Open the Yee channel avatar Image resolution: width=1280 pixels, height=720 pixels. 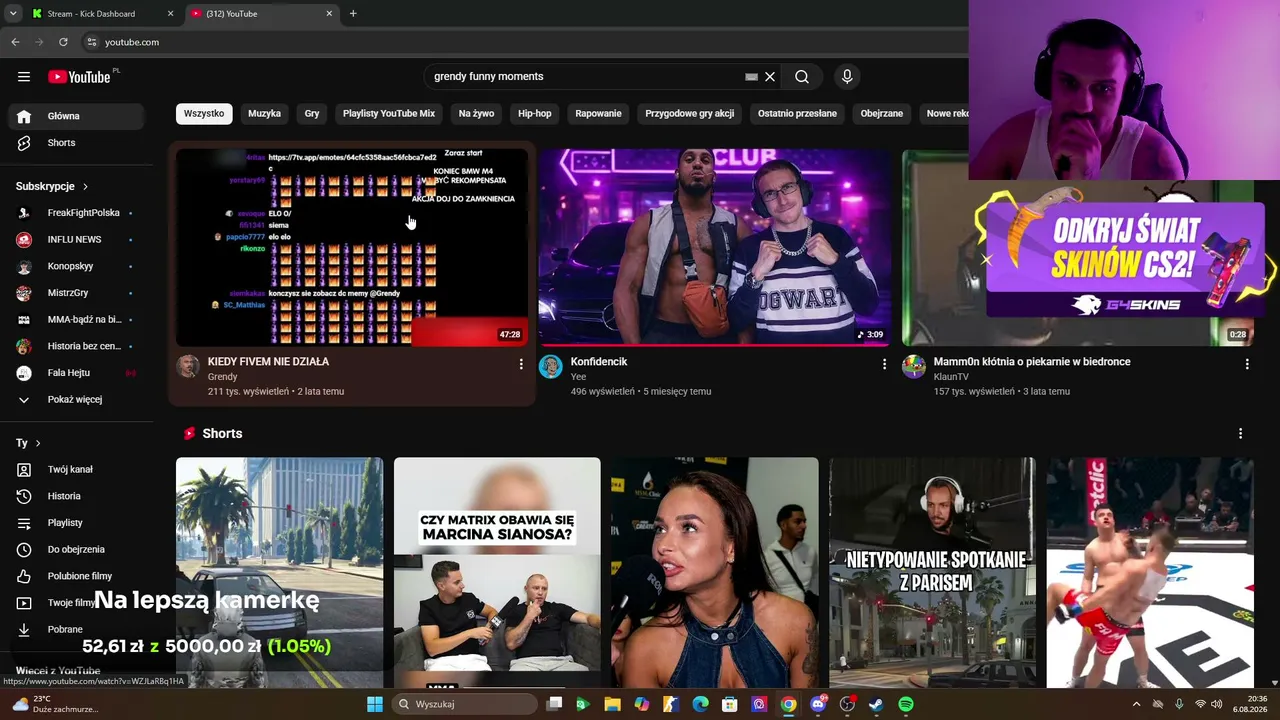pos(551,366)
